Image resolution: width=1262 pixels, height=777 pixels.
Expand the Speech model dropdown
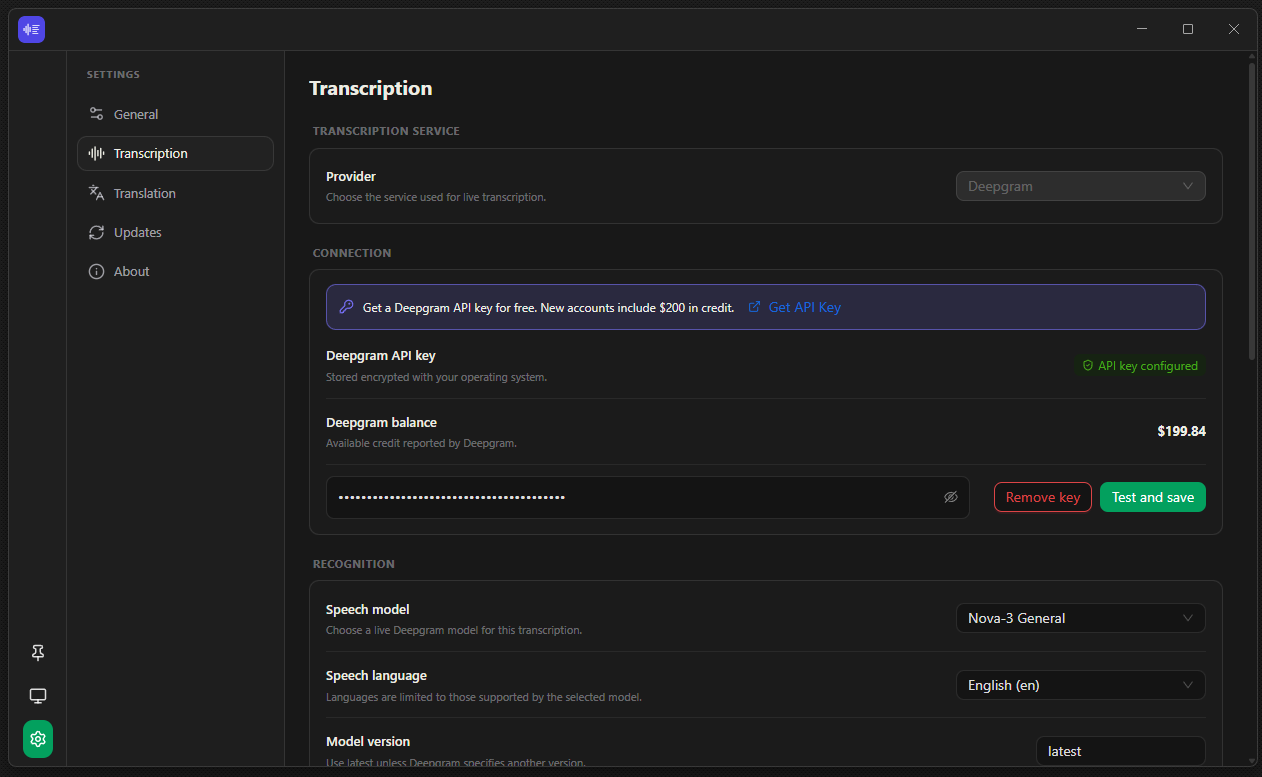(1081, 618)
